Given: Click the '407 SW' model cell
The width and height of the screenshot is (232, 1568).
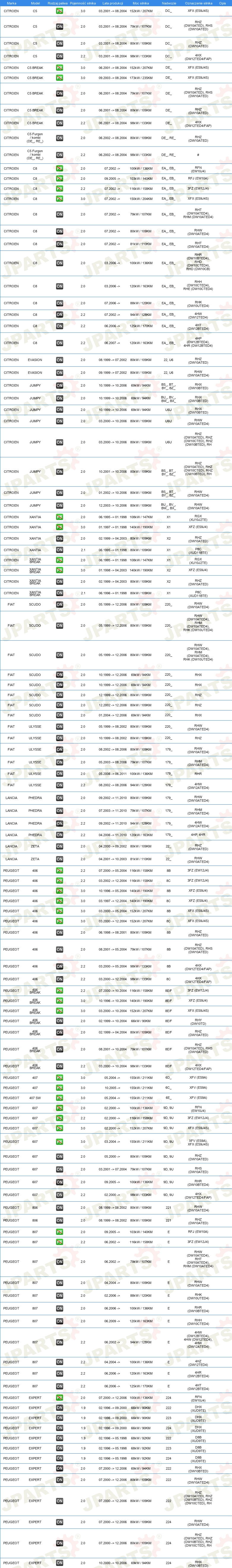Looking at the screenshot, I should click(x=35, y=1098).
